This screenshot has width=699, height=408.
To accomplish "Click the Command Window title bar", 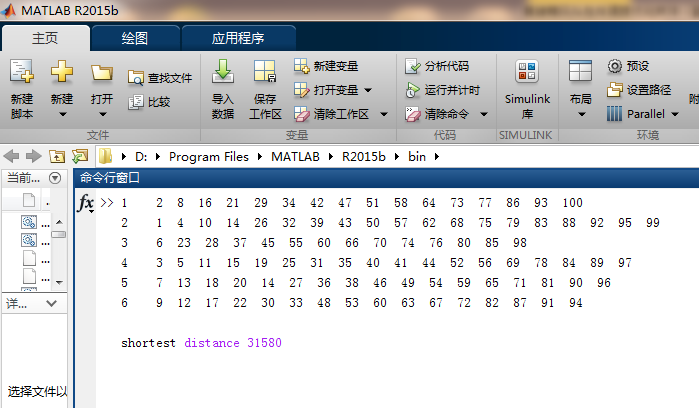I will pos(386,178).
